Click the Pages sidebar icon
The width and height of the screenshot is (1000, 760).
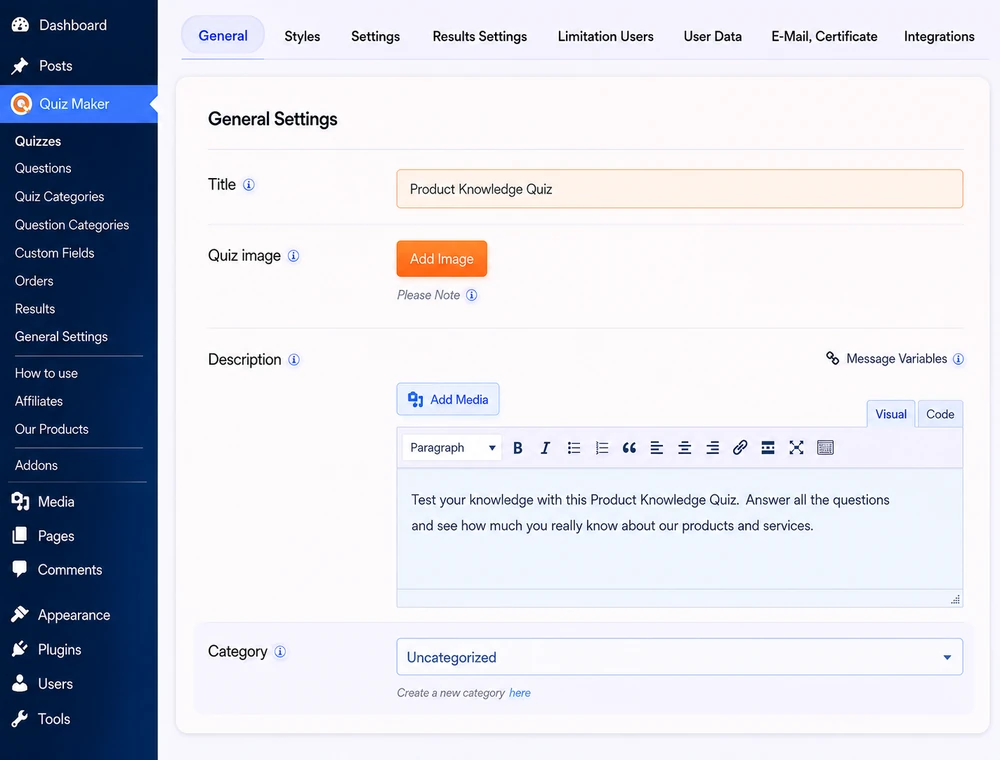pyautogui.click(x=20, y=536)
